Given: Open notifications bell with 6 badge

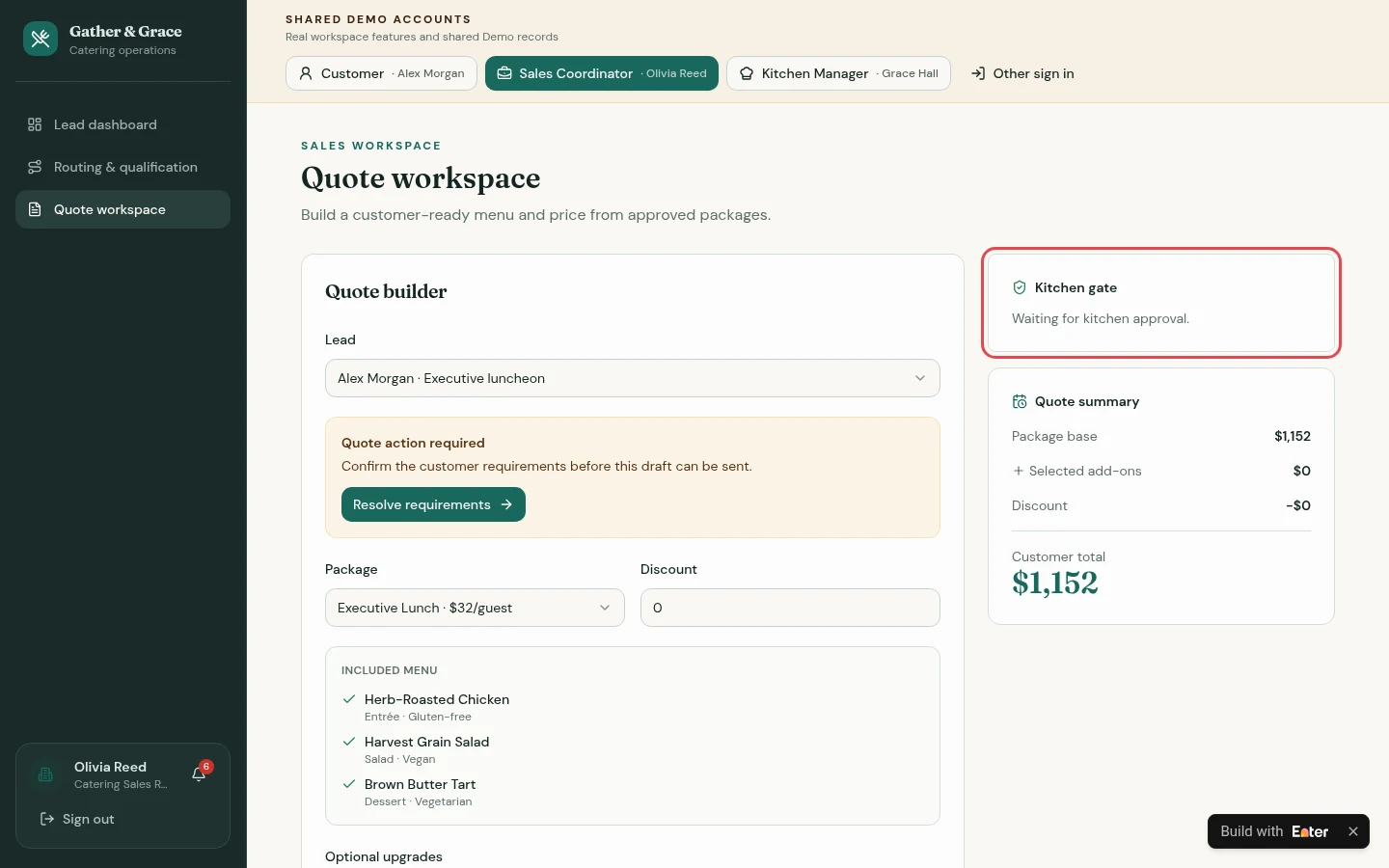Looking at the screenshot, I should (x=200, y=773).
